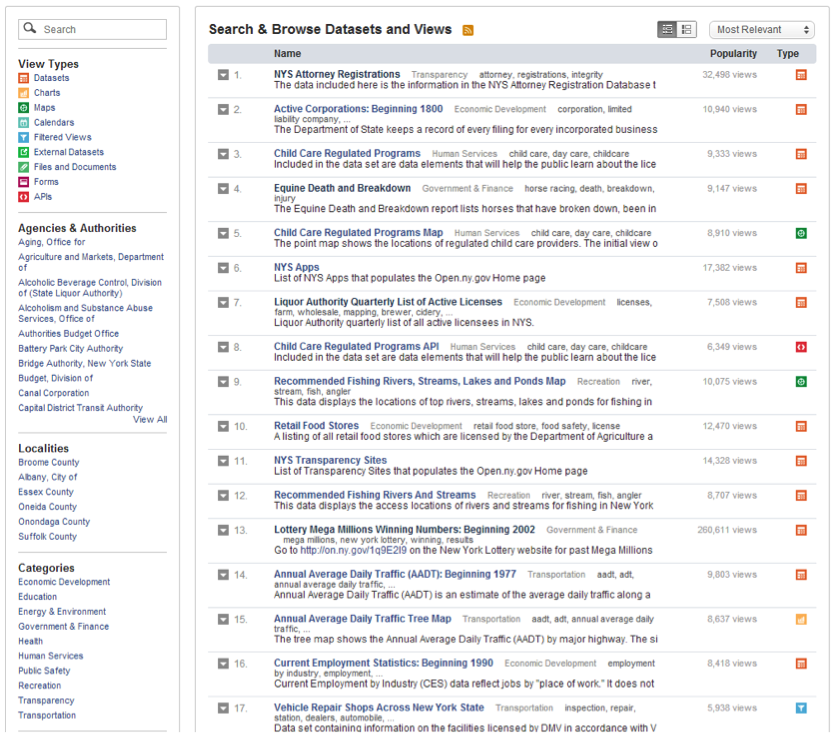Expand row 16 Current Employment Statistics arrow
Screen dimensions: 839x733
tap(223, 664)
